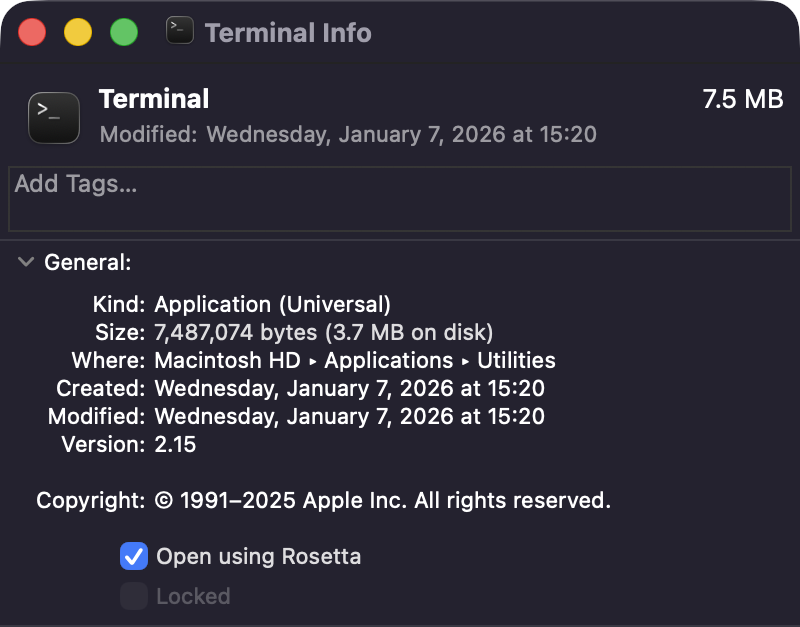Click the Macintosh HD path location
This screenshot has height=627, width=800.
(x=227, y=360)
